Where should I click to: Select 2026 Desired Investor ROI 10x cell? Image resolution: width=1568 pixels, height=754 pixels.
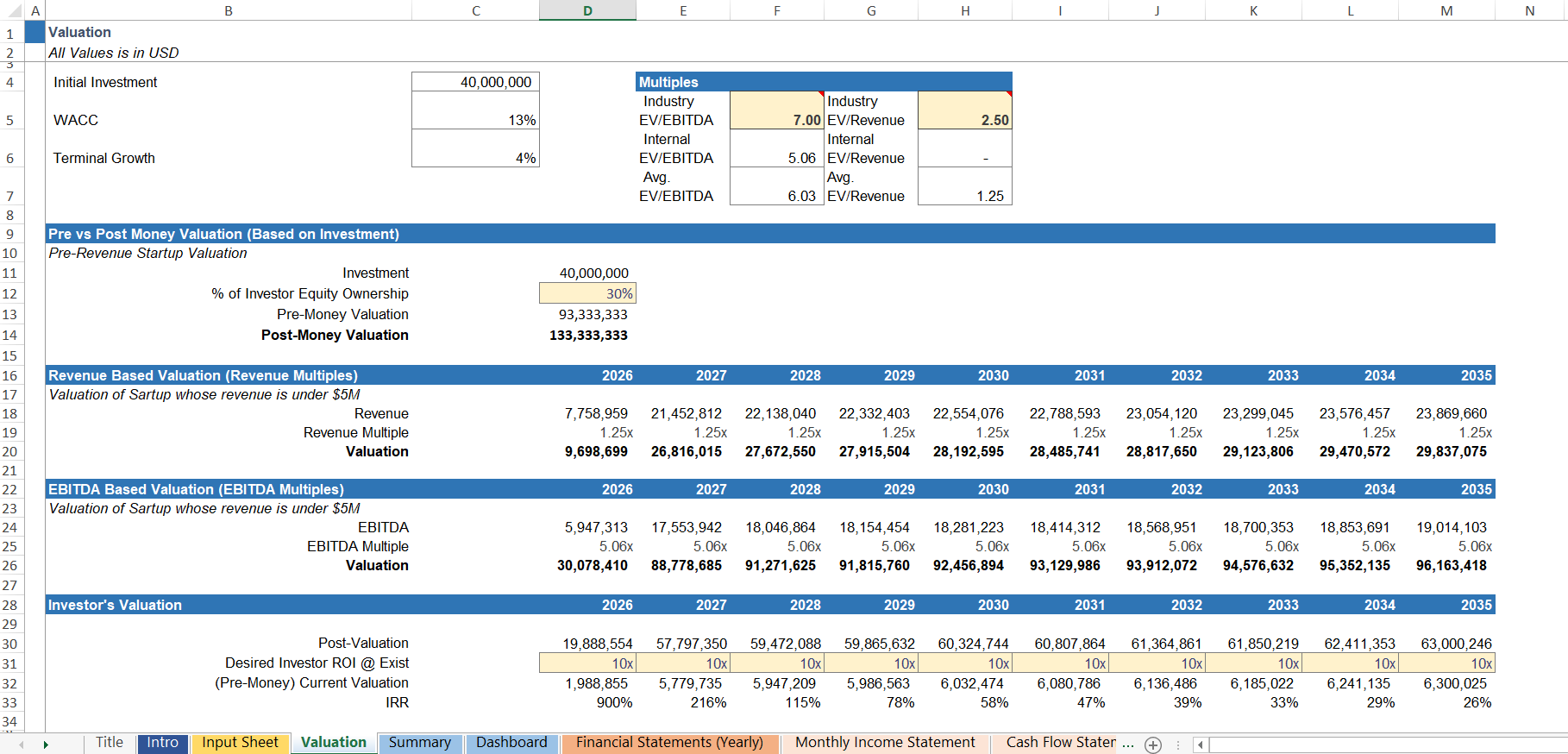coord(587,663)
